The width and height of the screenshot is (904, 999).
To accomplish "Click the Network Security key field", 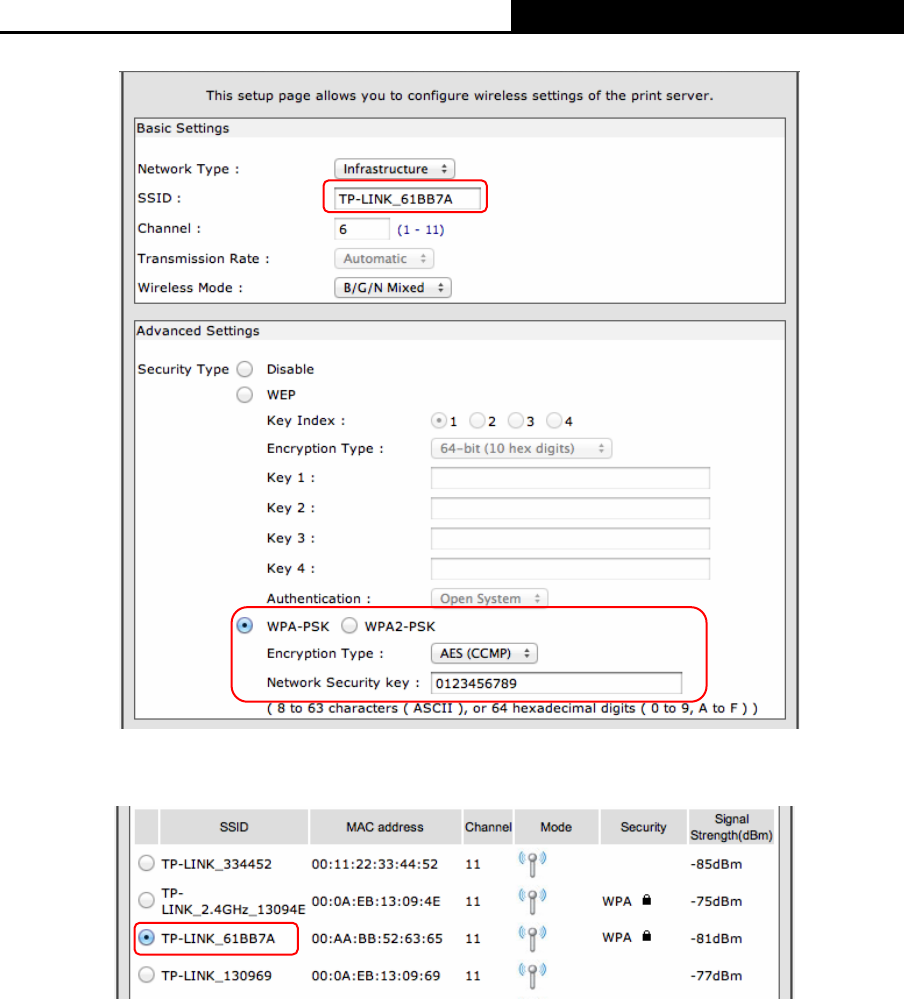I will (556, 683).
